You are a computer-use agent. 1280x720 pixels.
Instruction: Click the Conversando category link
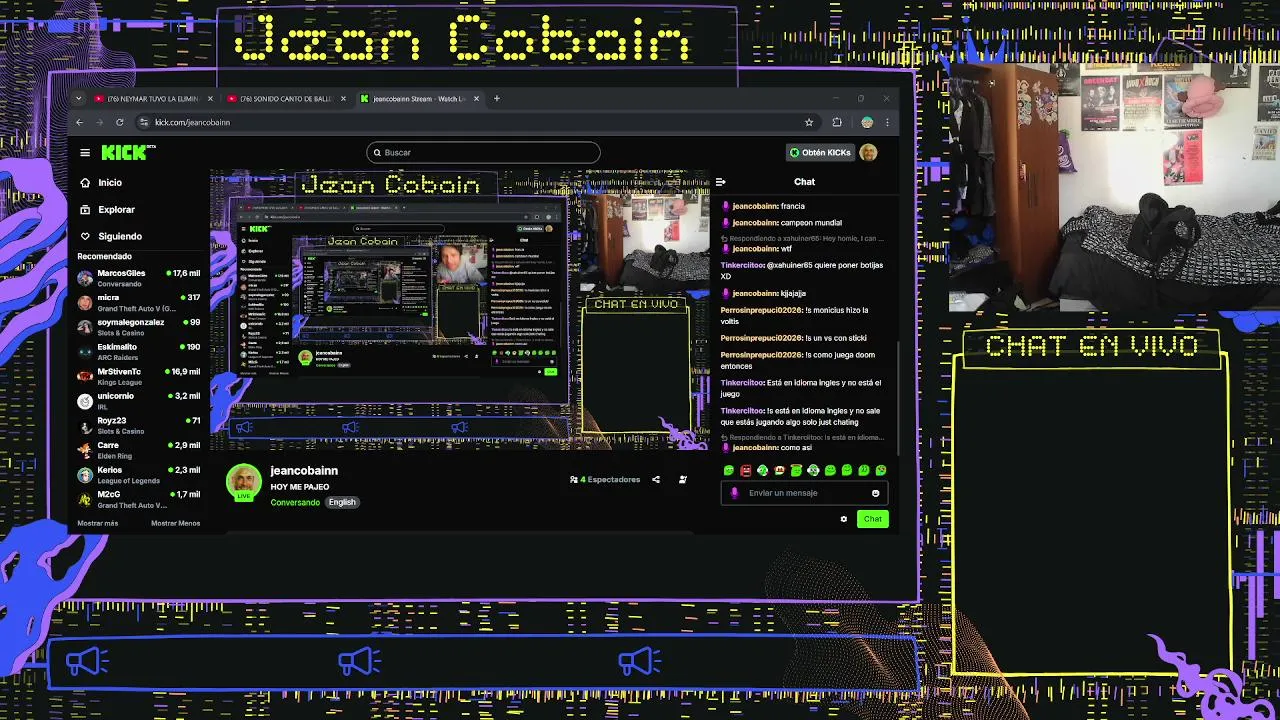click(x=295, y=502)
